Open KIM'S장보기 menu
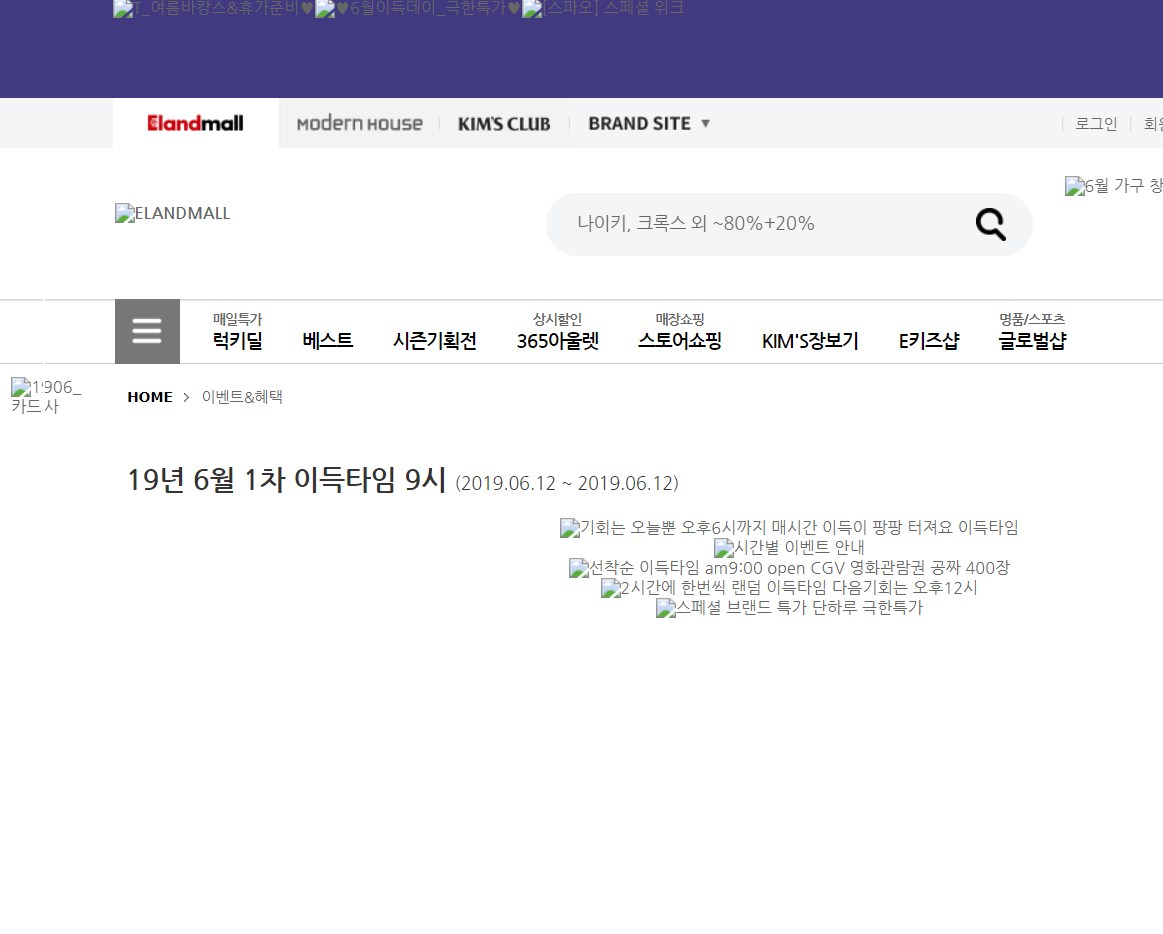Screen dimensions: 1163x934 810,340
